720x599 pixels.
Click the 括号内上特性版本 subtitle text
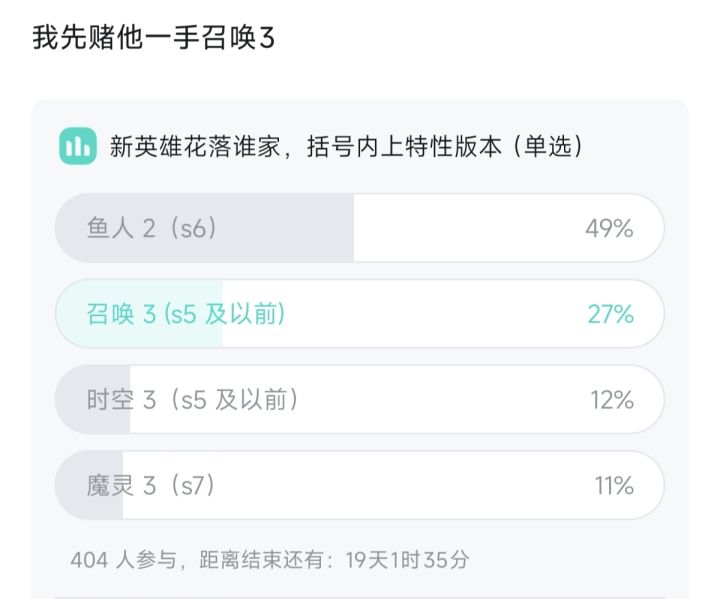[400, 147]
